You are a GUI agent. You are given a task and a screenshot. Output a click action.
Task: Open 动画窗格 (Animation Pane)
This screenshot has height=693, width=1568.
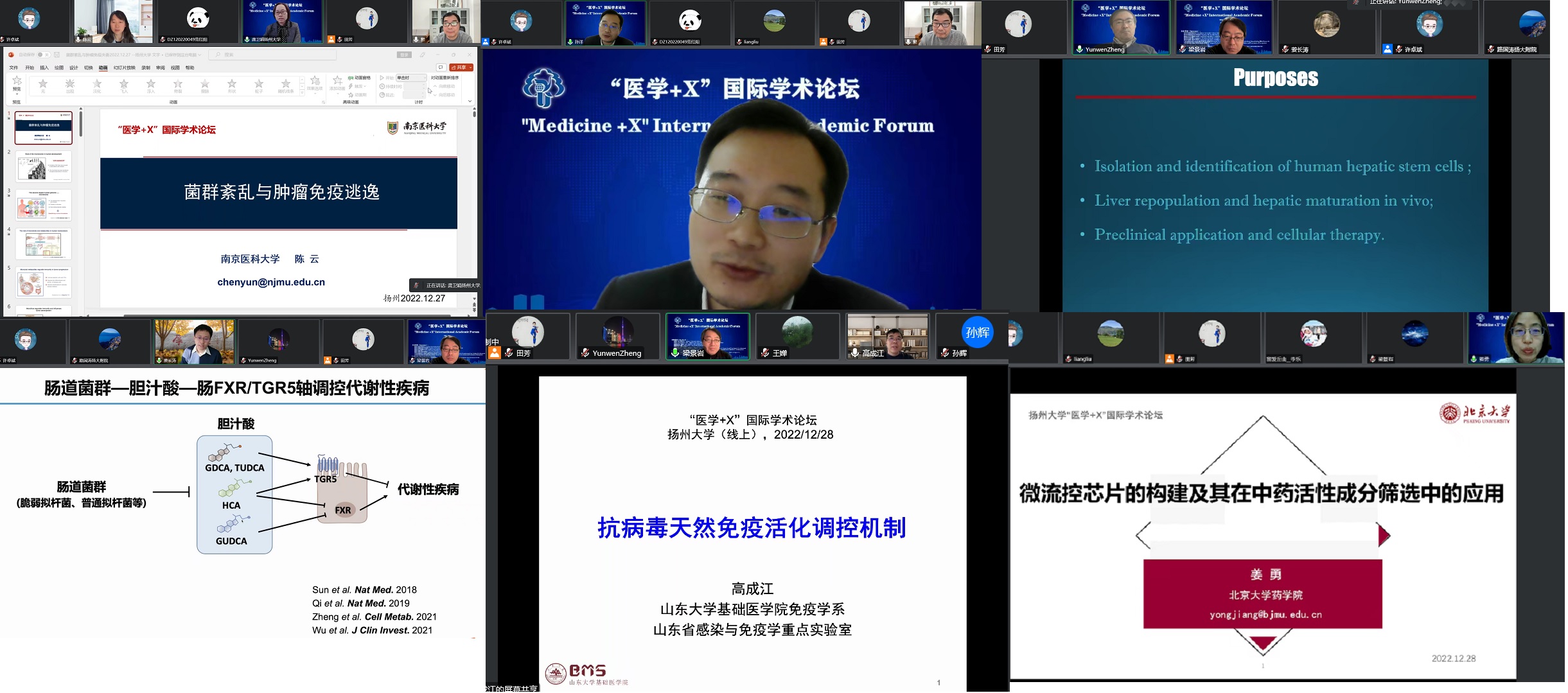pos(360,78)
